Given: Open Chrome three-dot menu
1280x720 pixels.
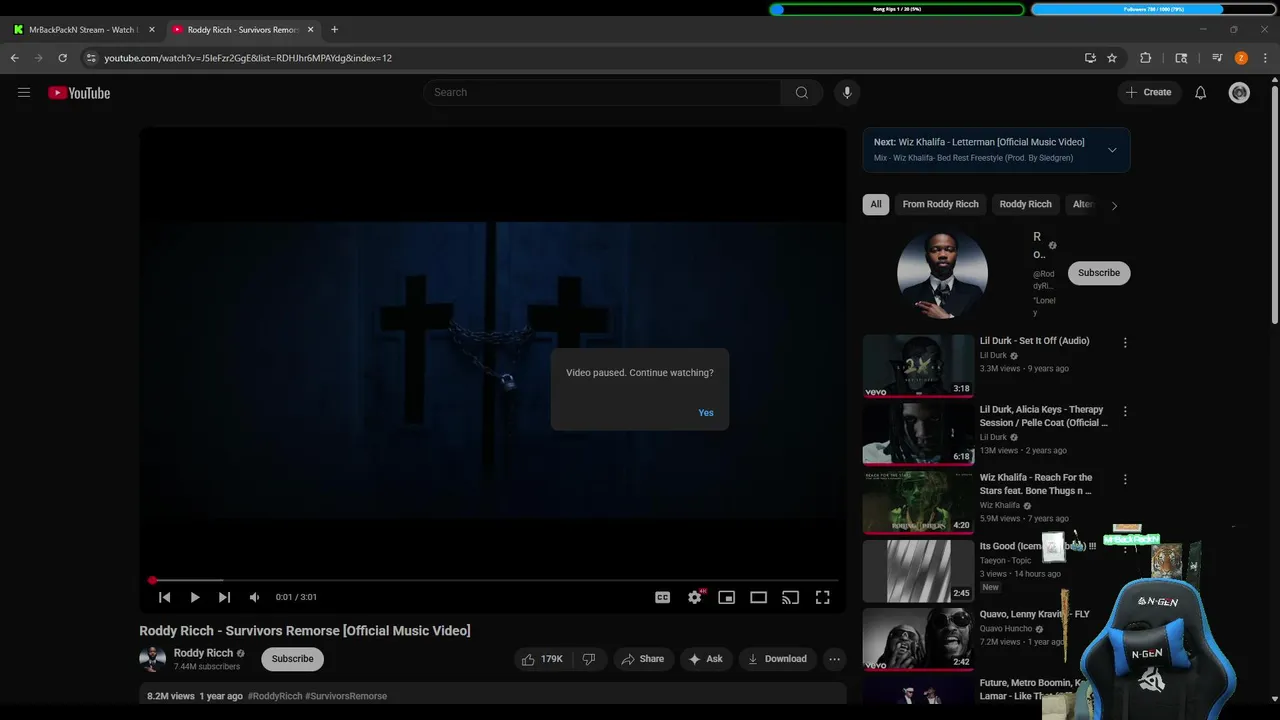Looking at the screenshot, I should [1265, 58].
